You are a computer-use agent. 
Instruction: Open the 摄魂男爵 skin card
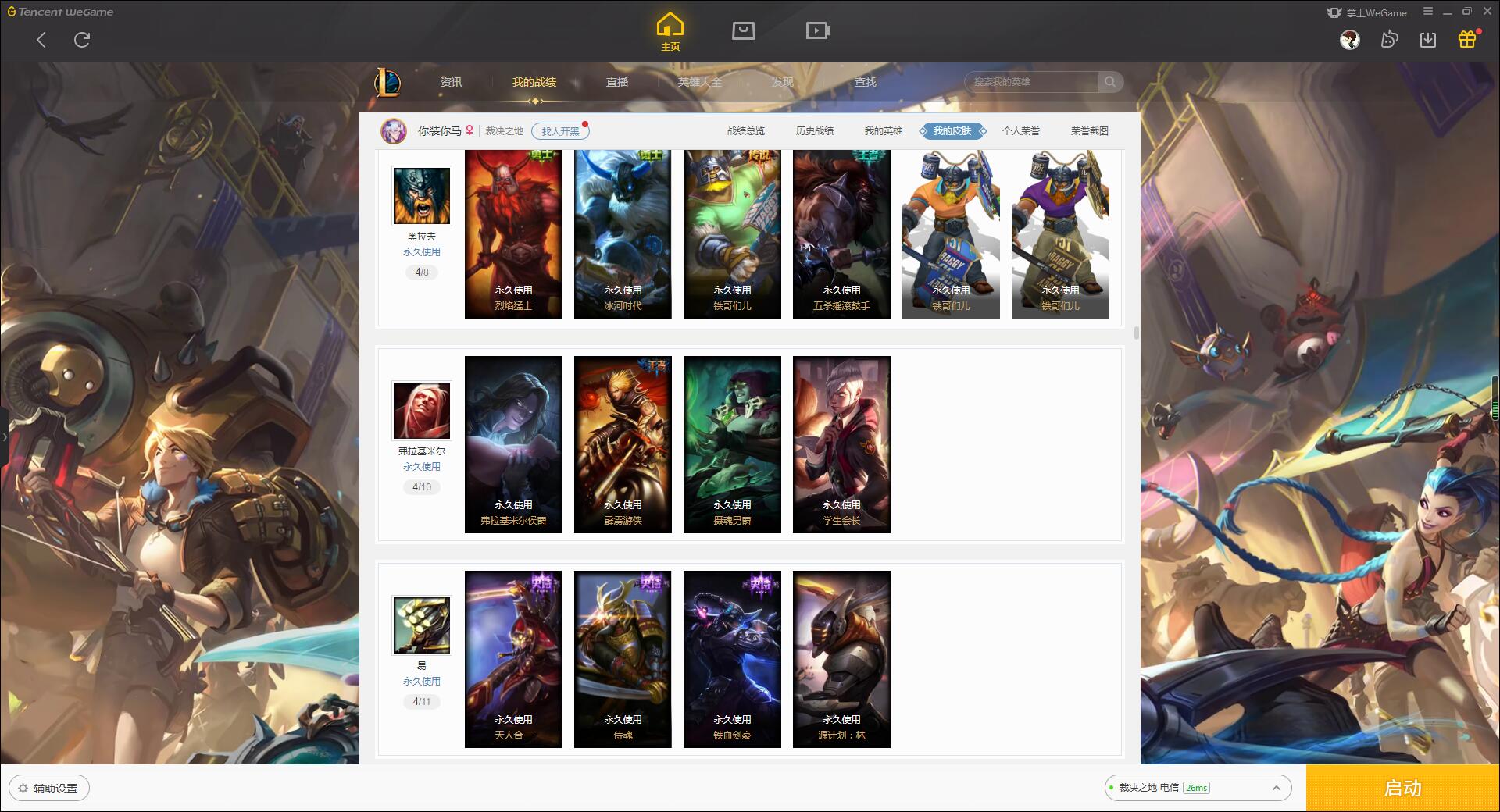point(732,445)
